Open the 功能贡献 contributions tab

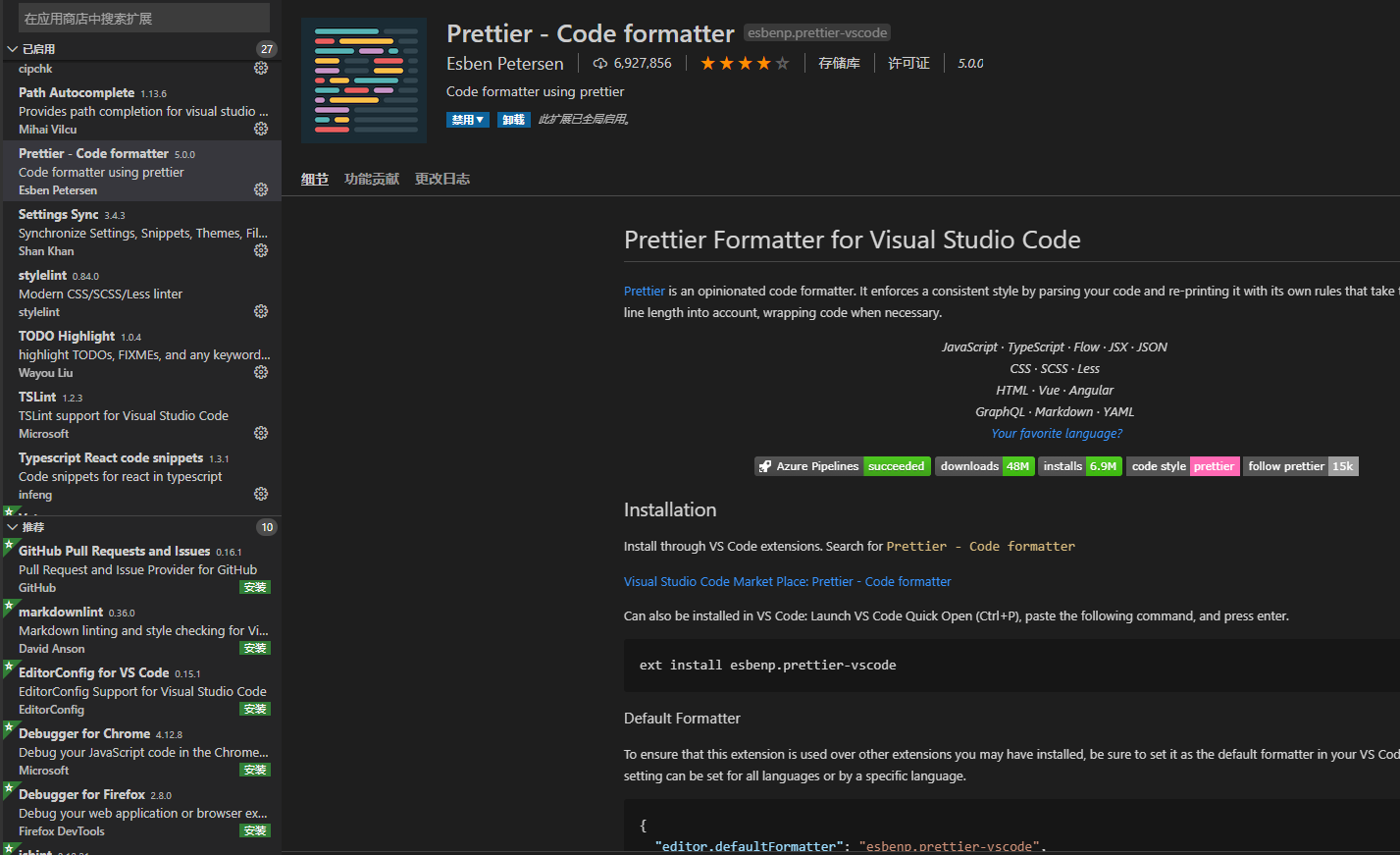point(371,179)
